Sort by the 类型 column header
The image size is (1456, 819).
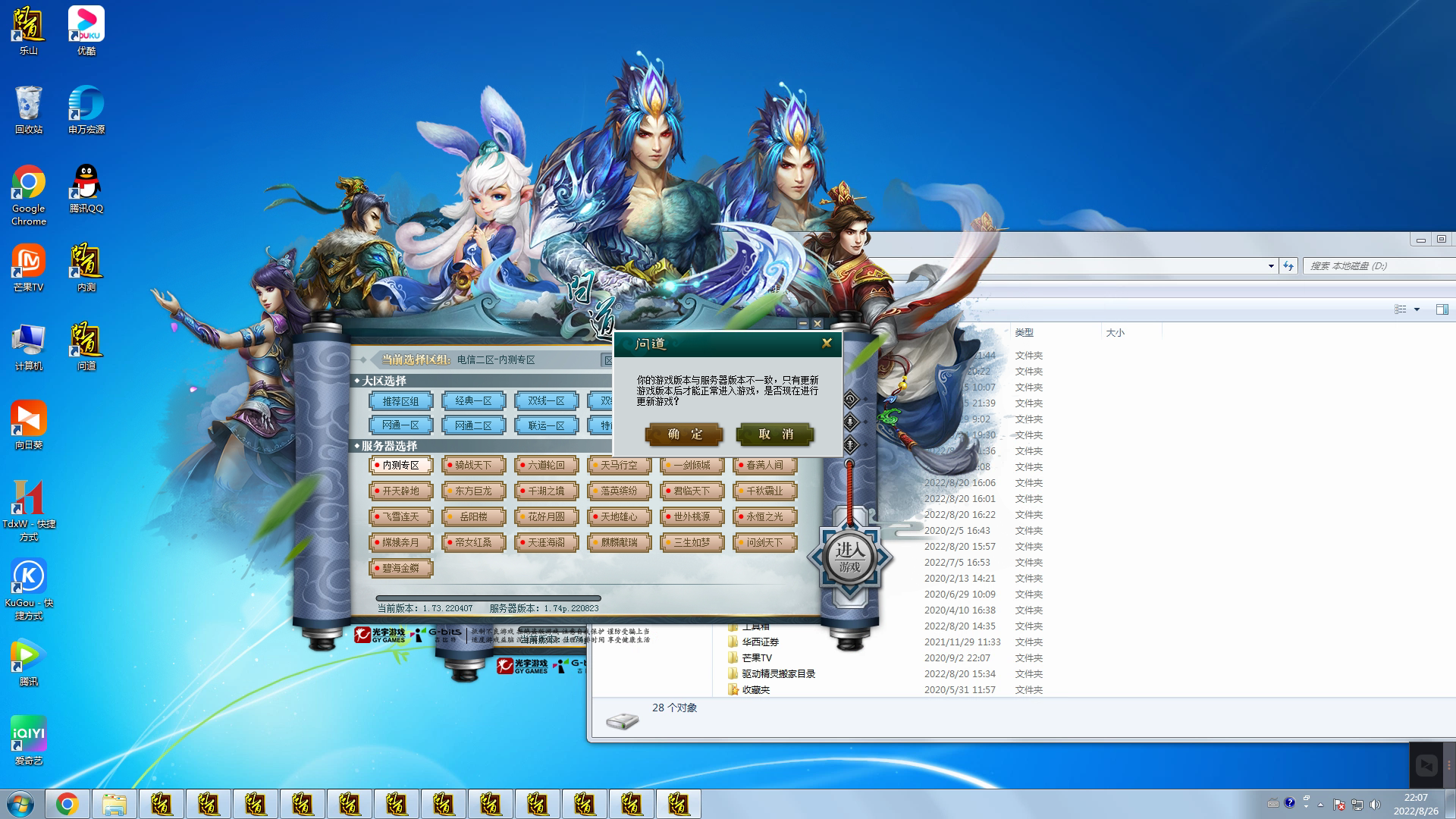1055,332
